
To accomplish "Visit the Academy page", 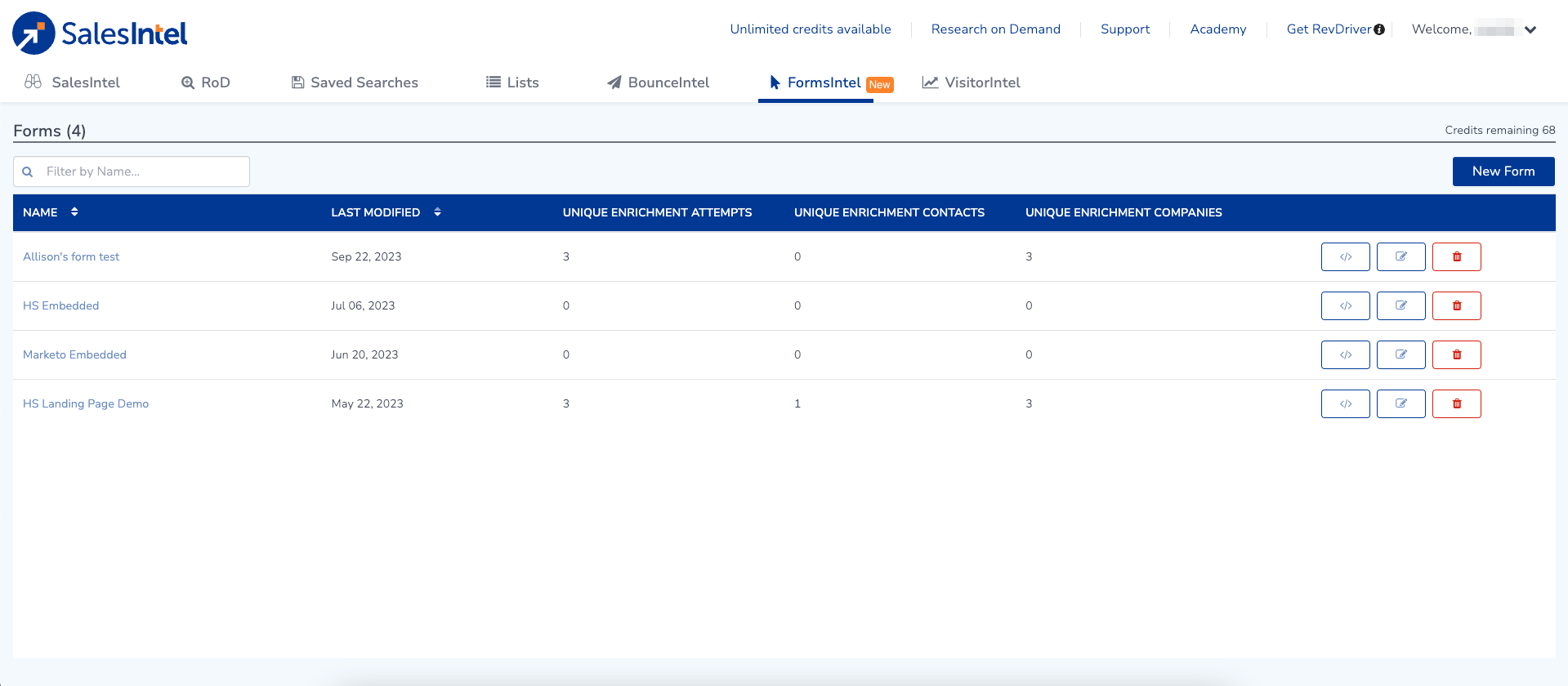I will click(1217, 29).
